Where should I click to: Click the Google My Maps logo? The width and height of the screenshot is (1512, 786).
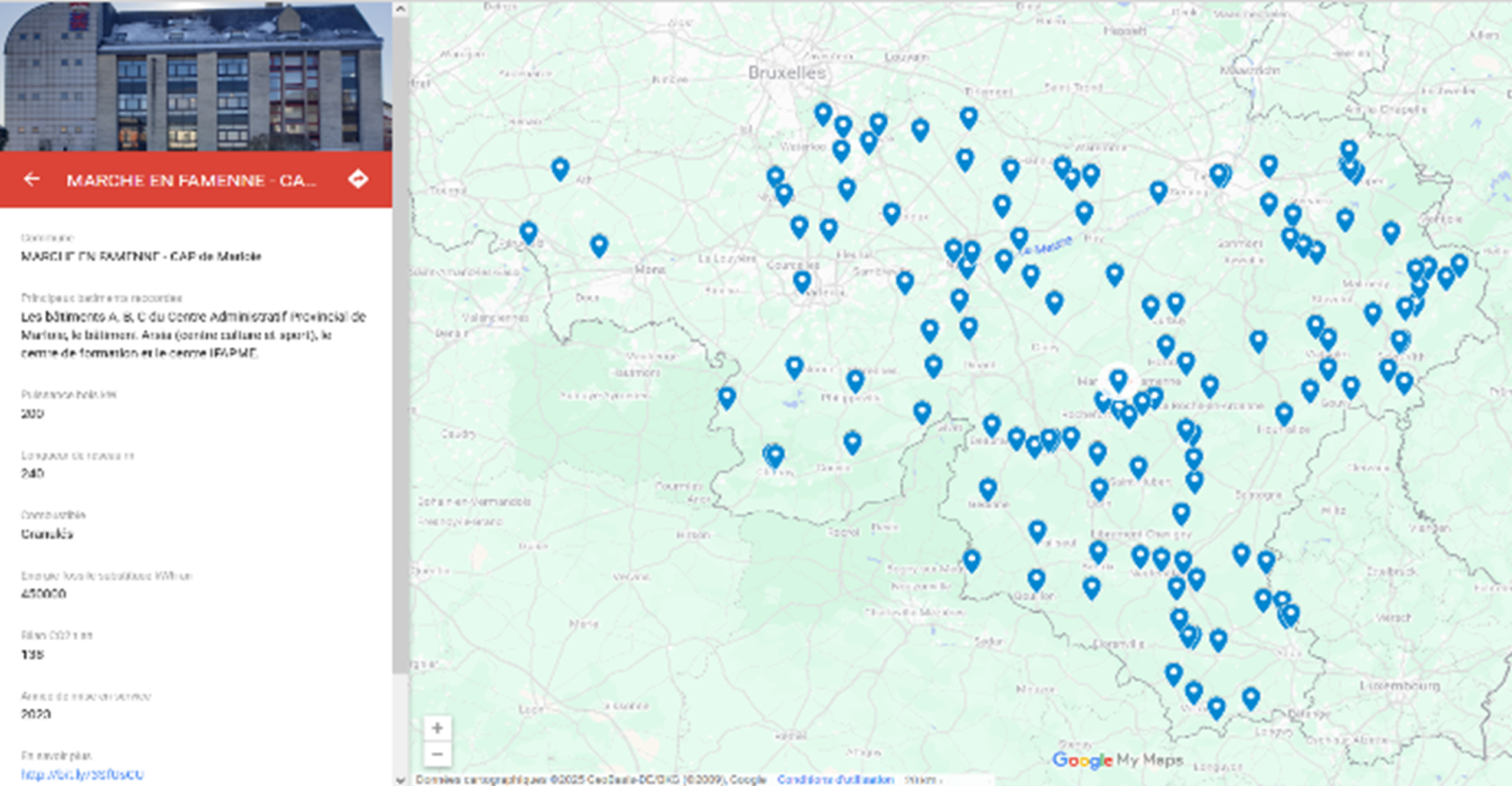click(x=1118, y=760)
